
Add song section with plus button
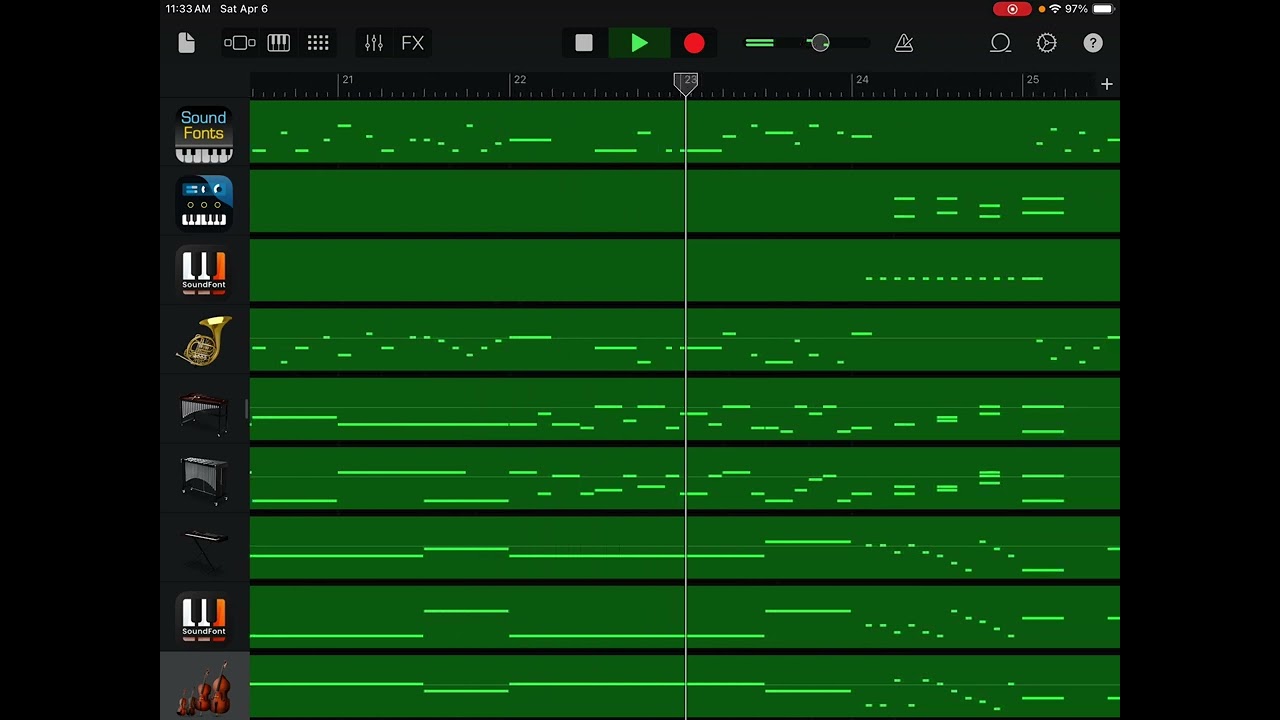click(1107, 84)
